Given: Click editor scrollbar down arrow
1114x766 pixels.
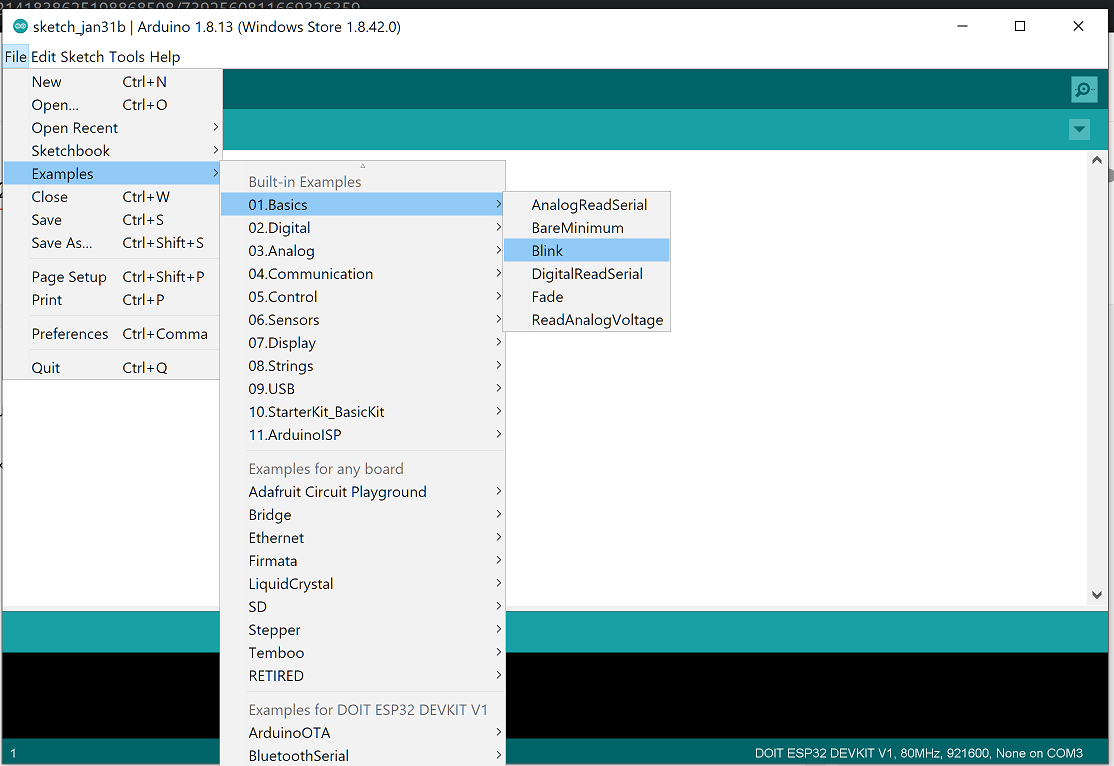Looking at the screenshot, I should pos(1097,595).
